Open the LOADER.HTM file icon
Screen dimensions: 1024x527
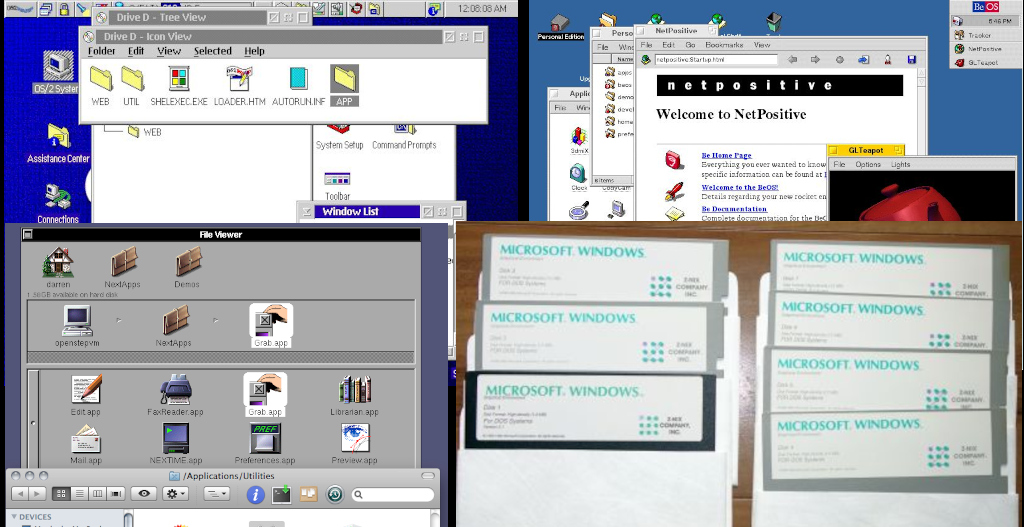point(239,80)
